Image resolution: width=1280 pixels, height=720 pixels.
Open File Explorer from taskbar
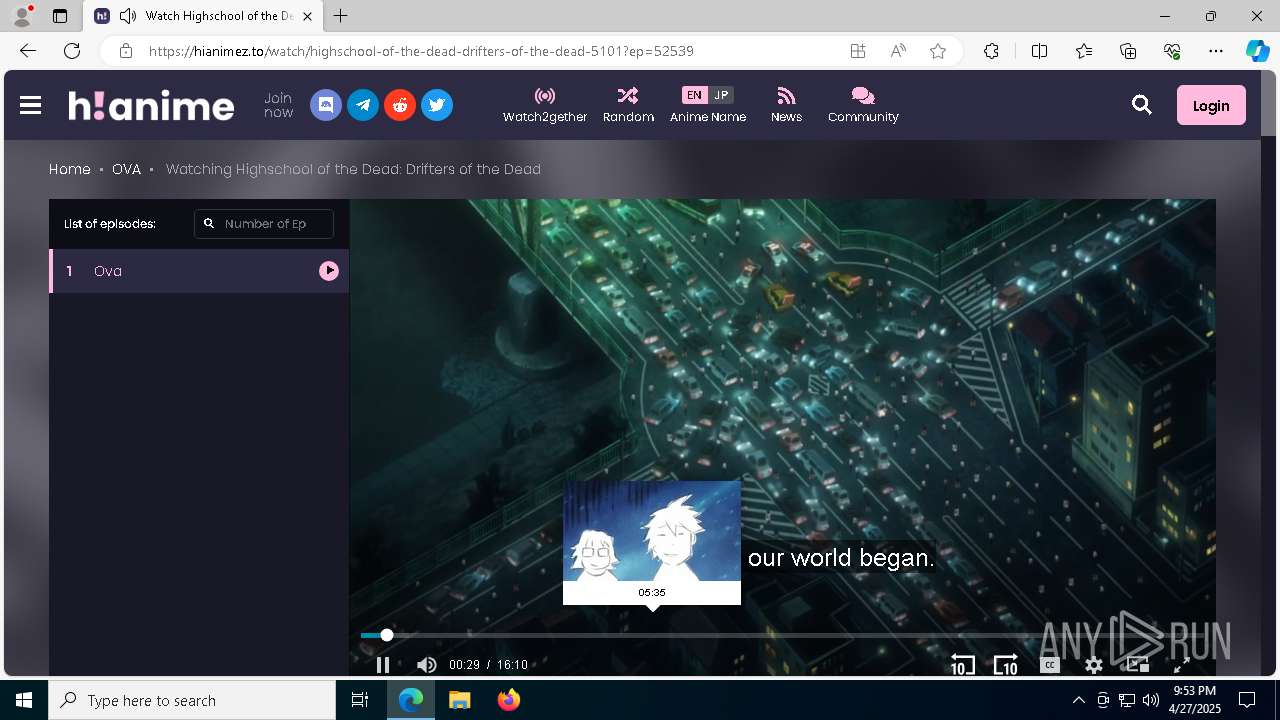460,700
